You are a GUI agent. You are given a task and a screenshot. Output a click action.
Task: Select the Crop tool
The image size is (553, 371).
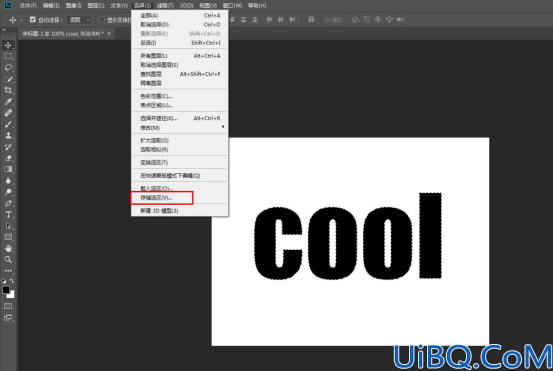[8, 90]
